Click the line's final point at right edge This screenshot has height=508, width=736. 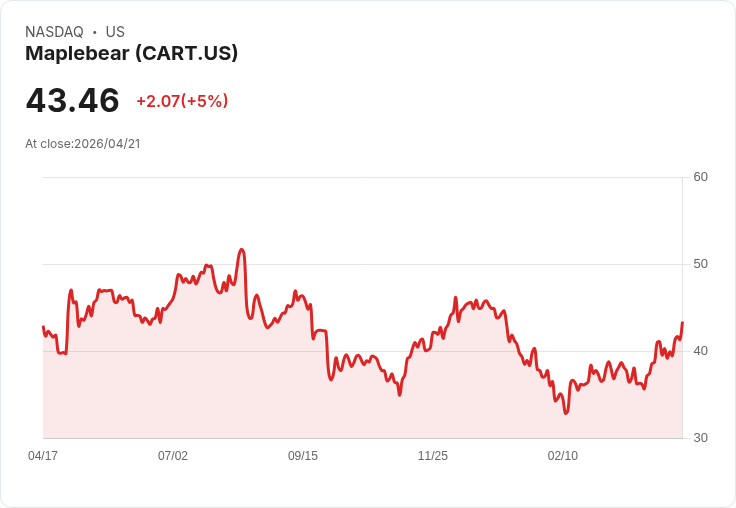pos(682,323)
